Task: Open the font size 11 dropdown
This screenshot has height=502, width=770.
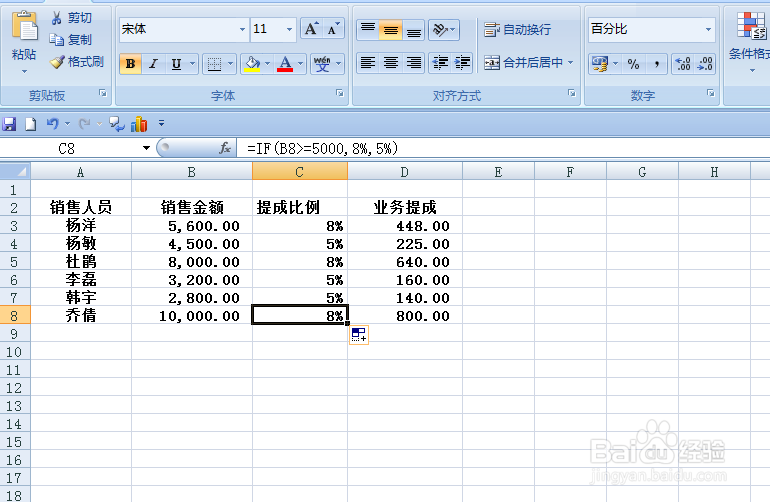Action: coord(289,29)
